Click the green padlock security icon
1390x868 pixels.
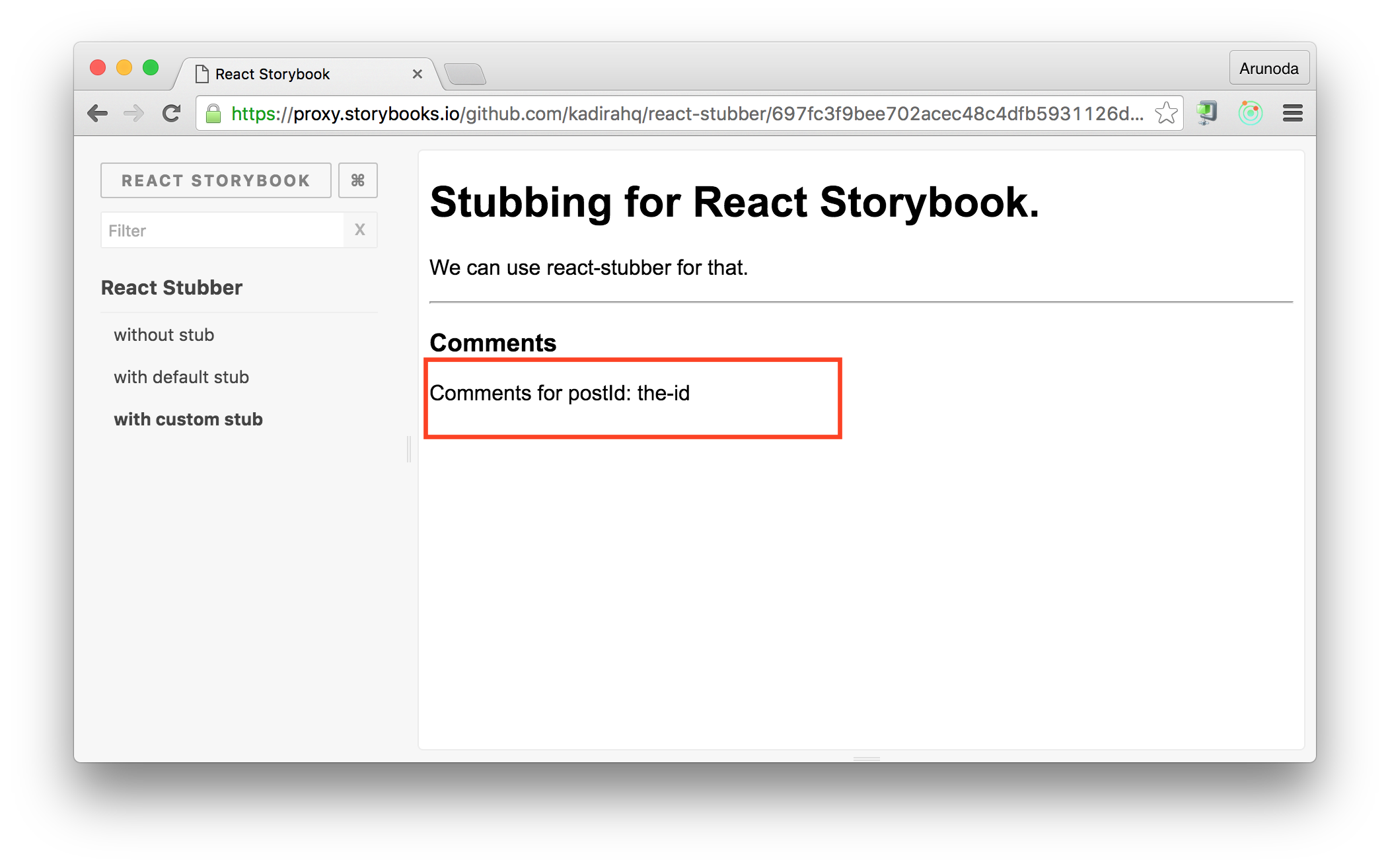pyautogui.click(x=213, y=114)
